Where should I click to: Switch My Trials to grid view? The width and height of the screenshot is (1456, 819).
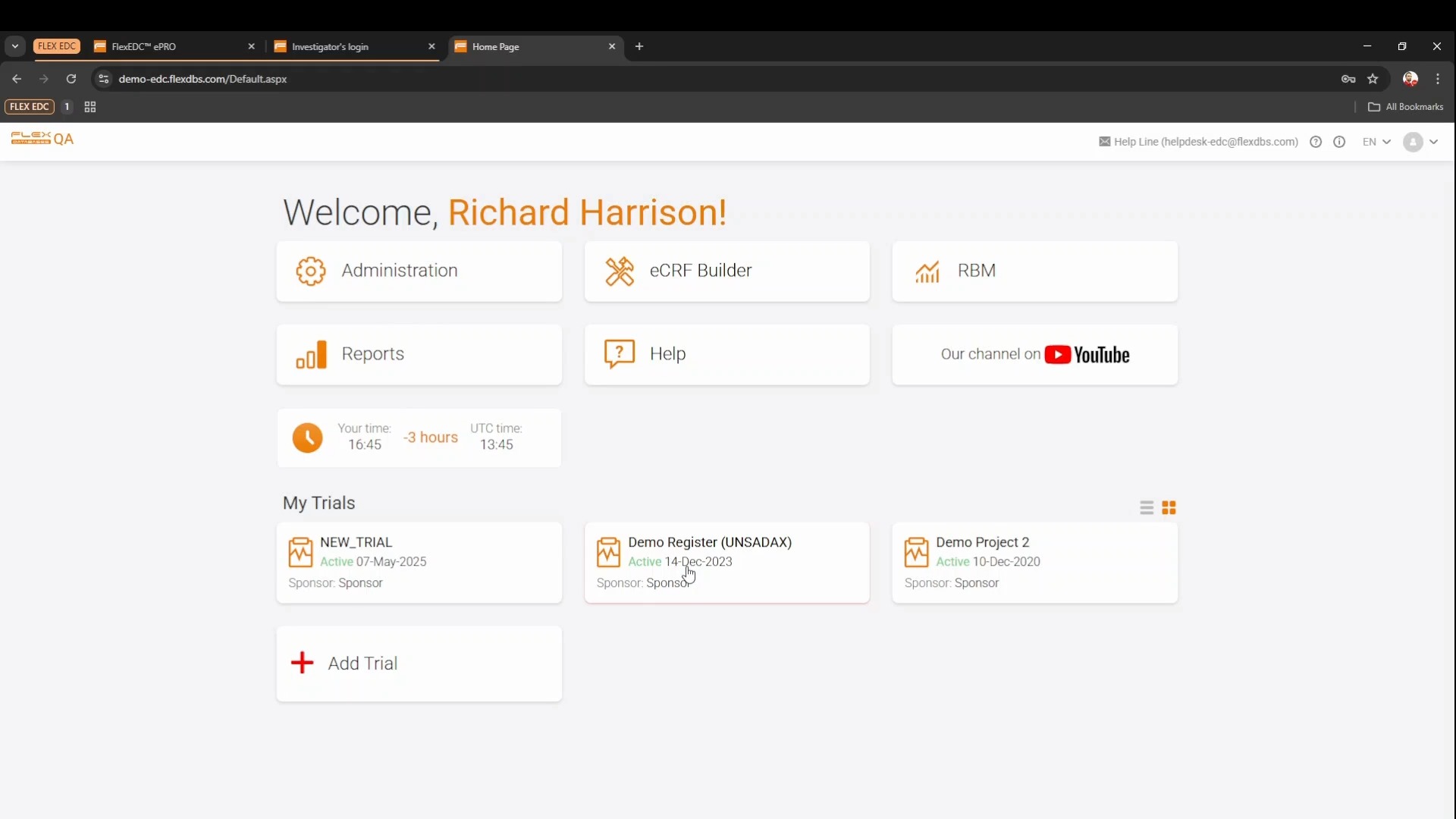(1169, 508)
